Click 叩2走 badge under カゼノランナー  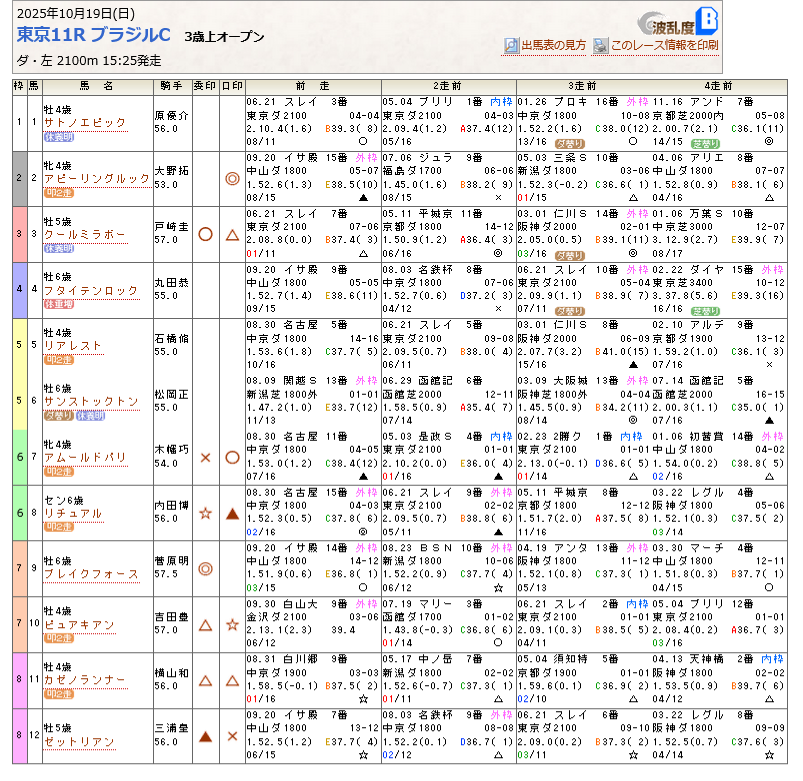pyautogui.click(x=59, y=694)
